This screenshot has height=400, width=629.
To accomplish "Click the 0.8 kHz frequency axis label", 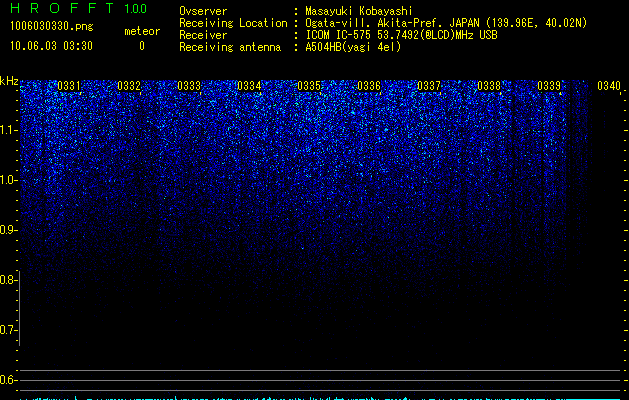I will click(8, 280).
